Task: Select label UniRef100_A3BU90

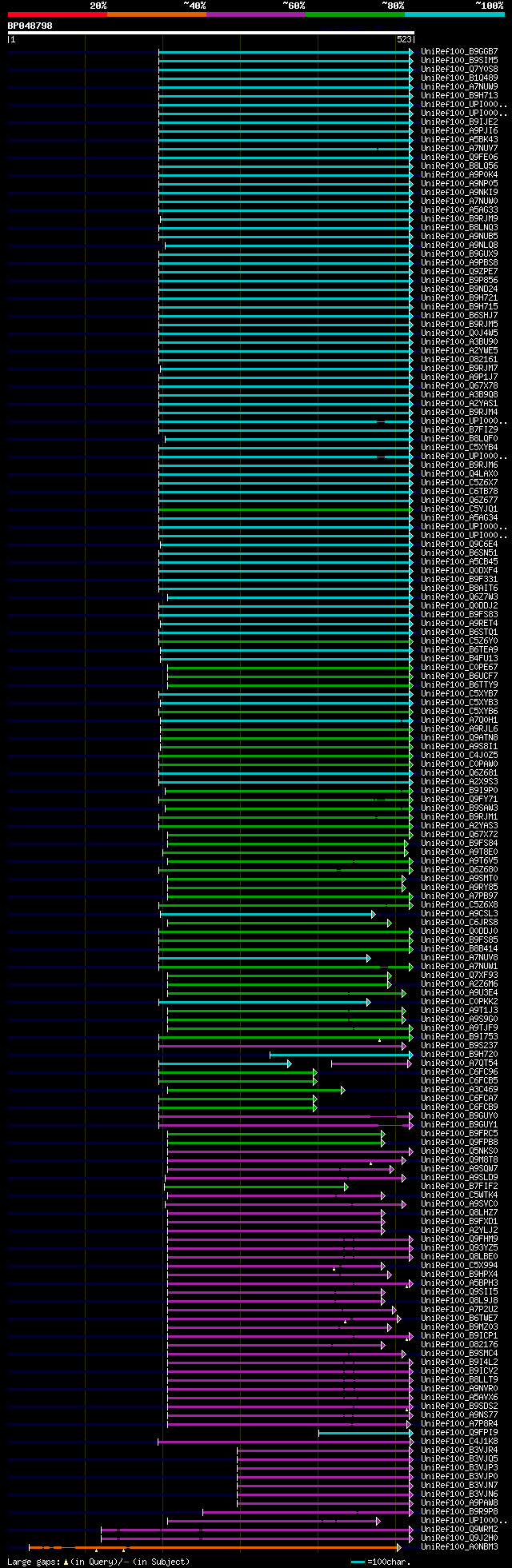Action: pos(459,341)
